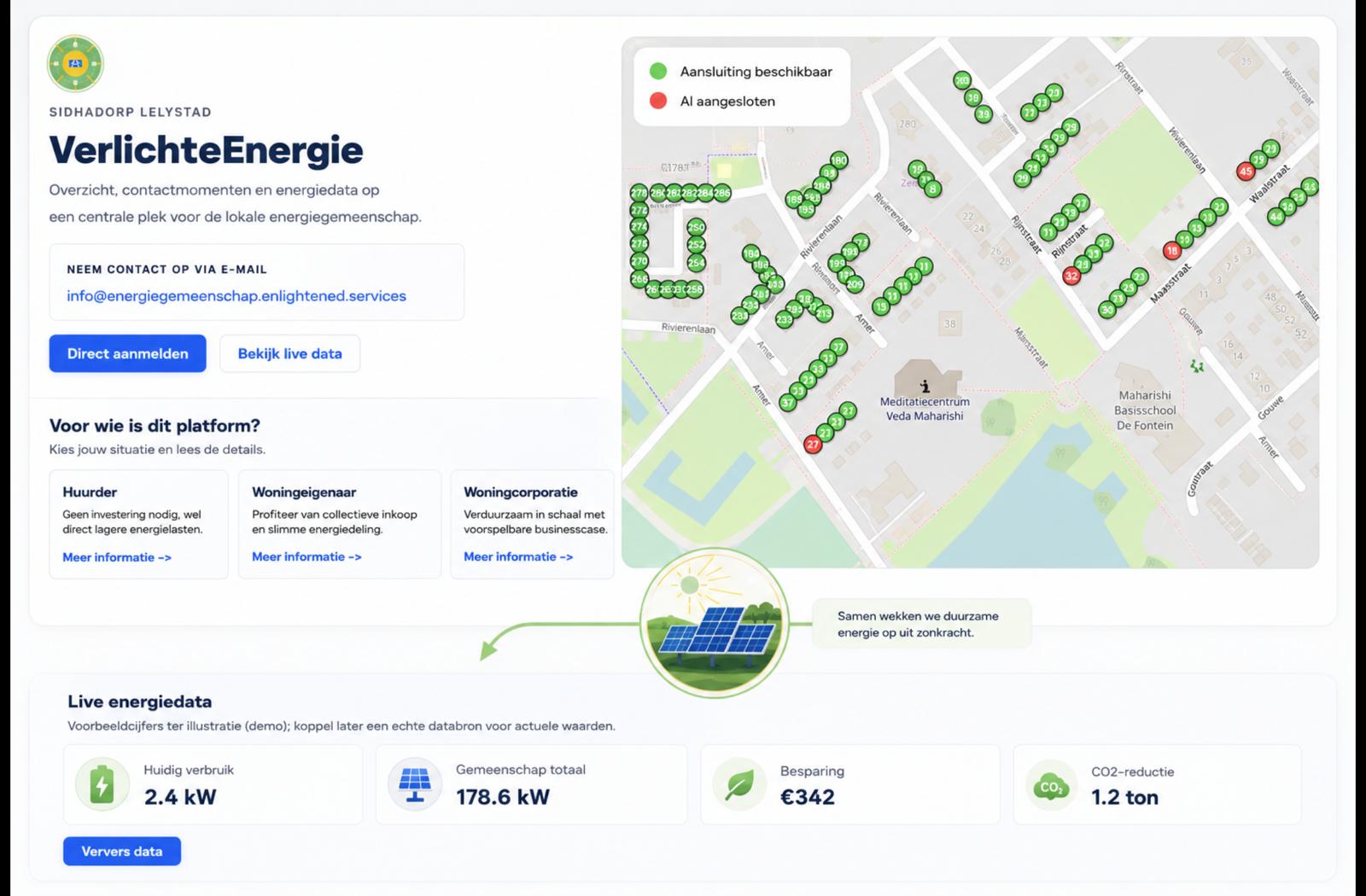Viewport: 1366px width, 896px height.
Task: Click the Direct aanmelden button
Action: 127,353
